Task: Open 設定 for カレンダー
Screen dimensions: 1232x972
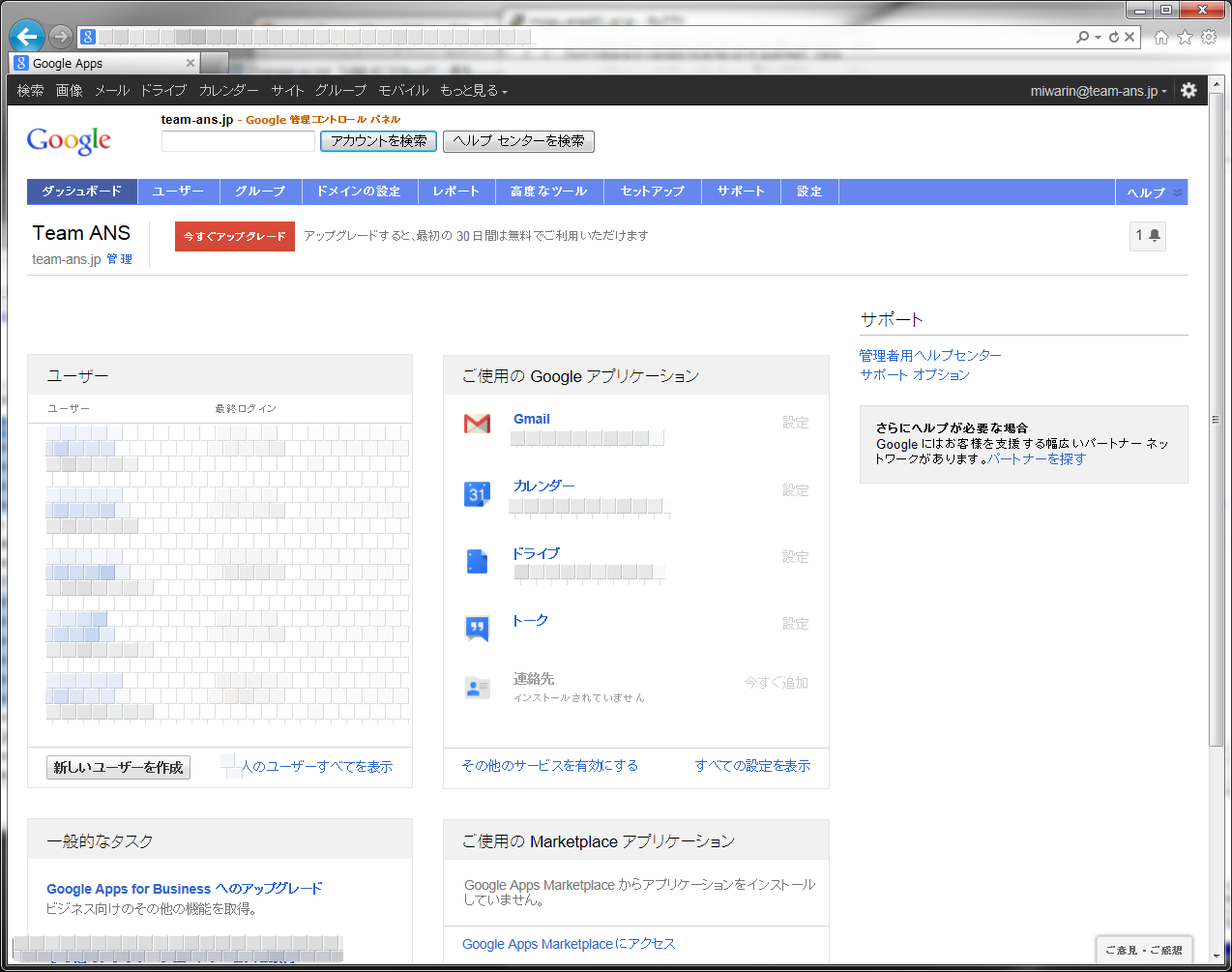Action: point(796,490)
